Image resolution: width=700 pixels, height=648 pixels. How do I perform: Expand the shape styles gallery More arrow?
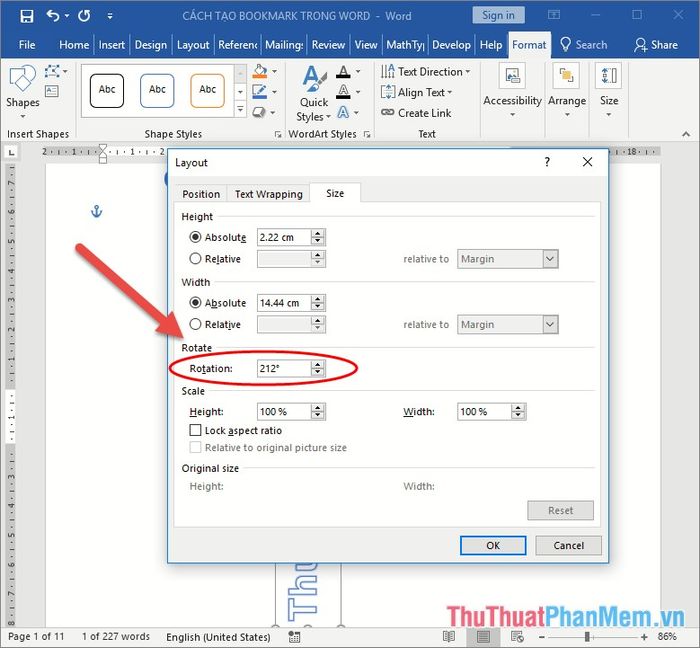tap(240, 108)
